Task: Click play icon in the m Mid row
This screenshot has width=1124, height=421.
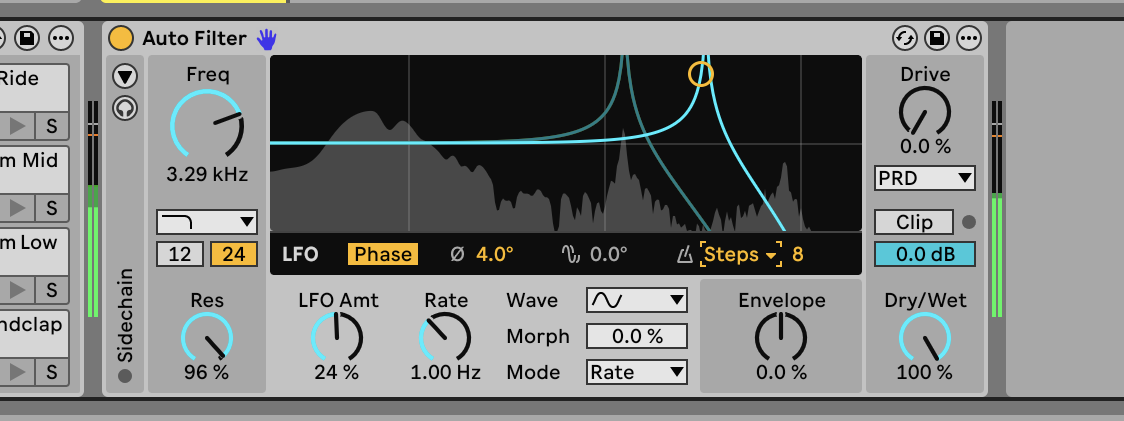Action: pos(16,208)
